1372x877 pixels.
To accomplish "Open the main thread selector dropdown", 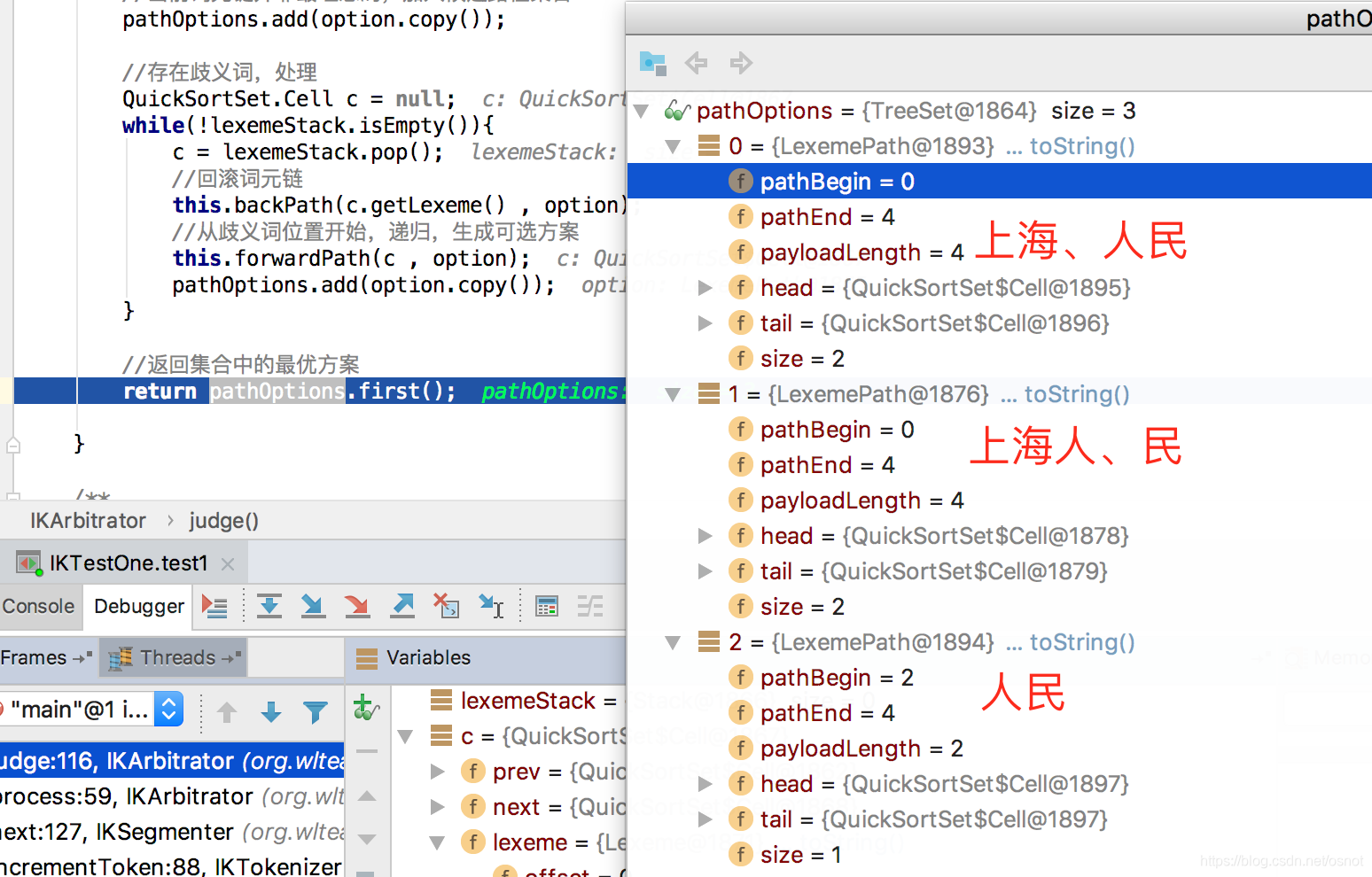I will [168, 709].
